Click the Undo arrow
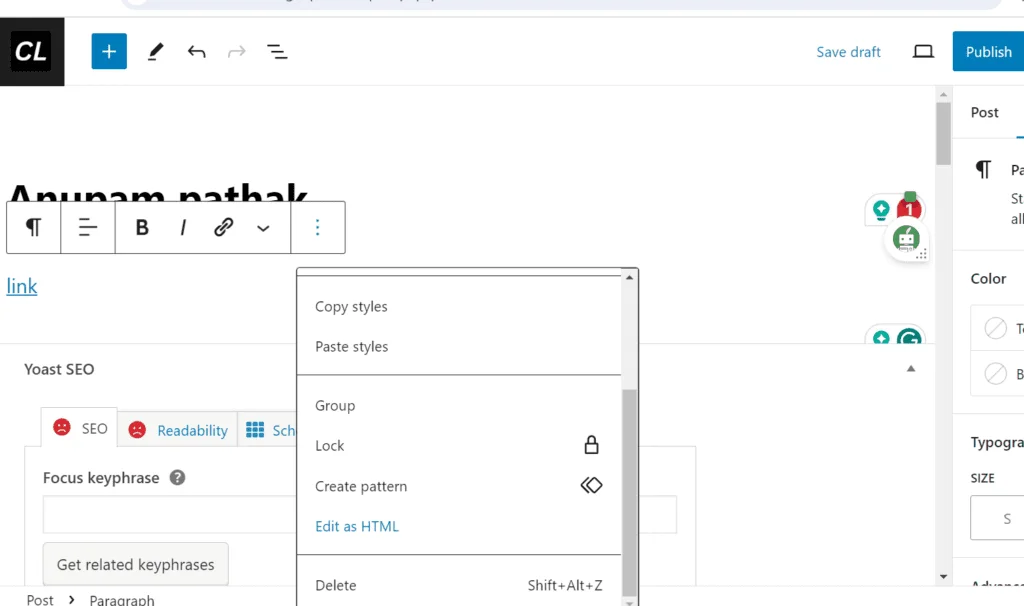The image size is (1024, 606). click(x=196, y=52)
